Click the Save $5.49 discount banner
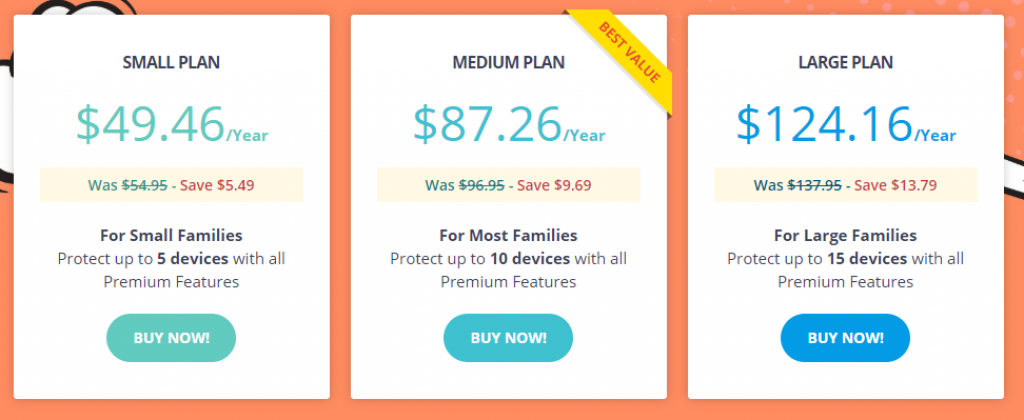 point(172,185)
